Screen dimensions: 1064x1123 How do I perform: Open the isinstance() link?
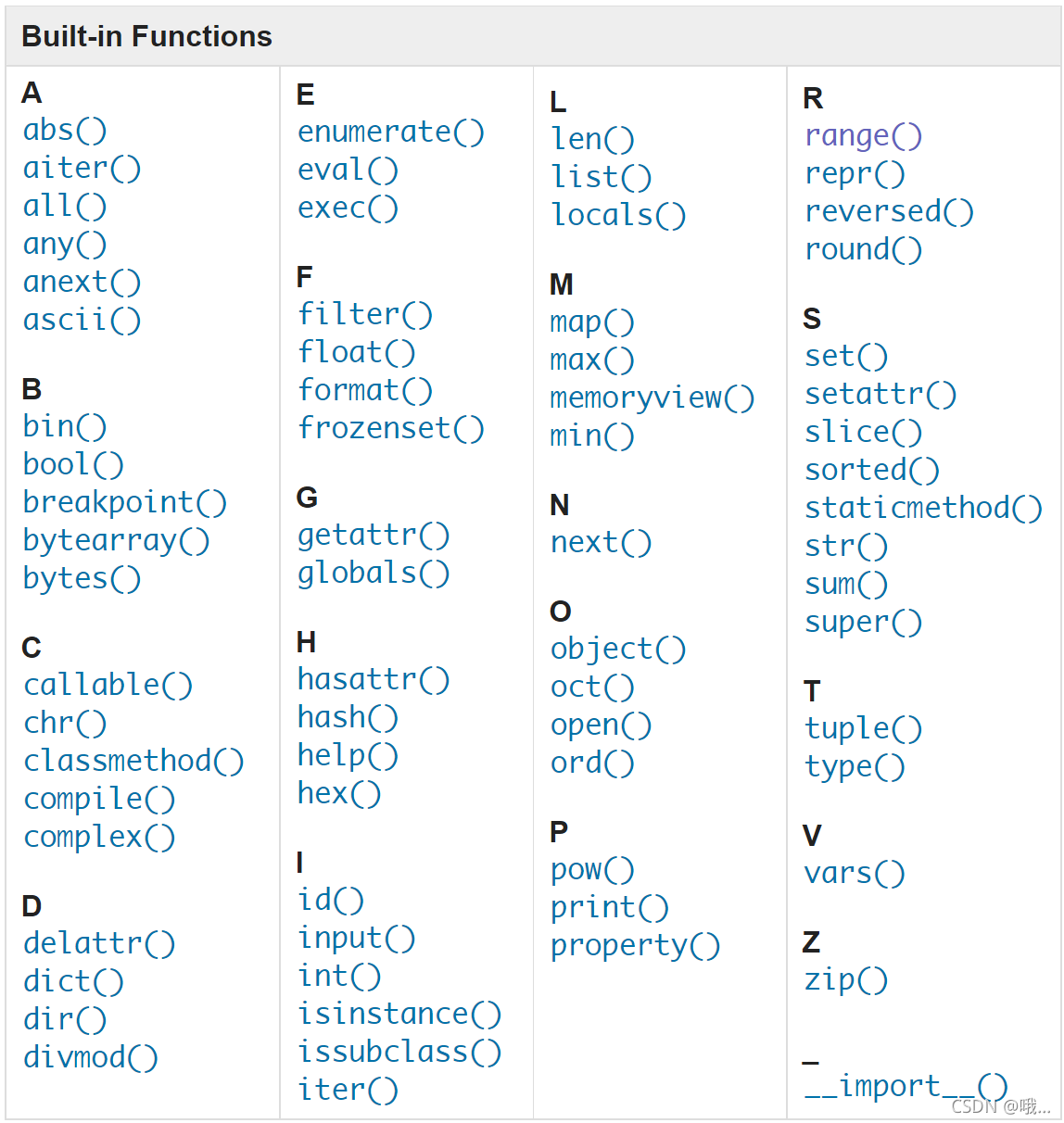click(x=399, y=1015)
